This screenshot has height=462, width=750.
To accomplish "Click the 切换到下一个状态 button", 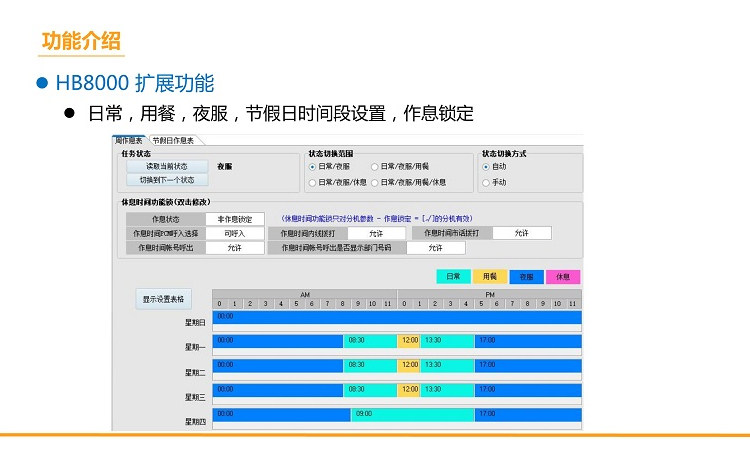I will 167,180.
